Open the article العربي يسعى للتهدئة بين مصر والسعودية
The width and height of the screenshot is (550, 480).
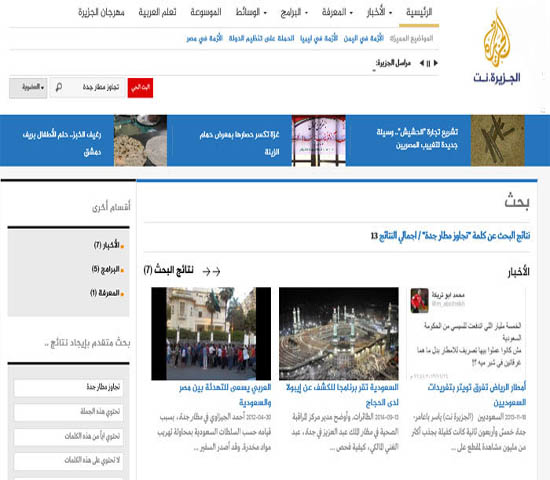[x=225, y=395]
